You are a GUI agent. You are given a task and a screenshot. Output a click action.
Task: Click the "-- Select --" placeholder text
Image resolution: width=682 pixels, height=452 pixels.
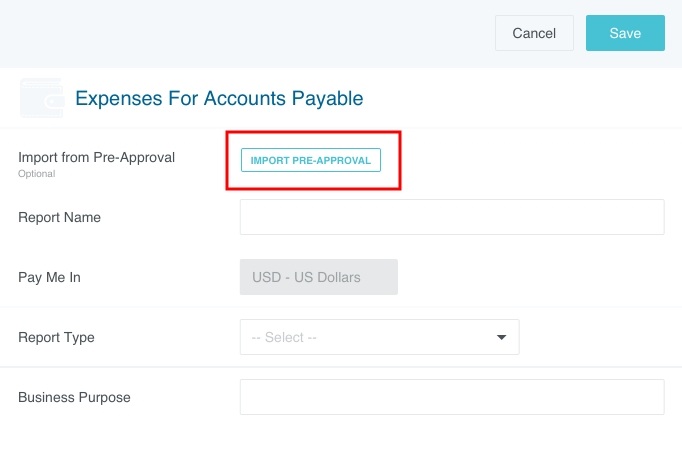[284, 337]
